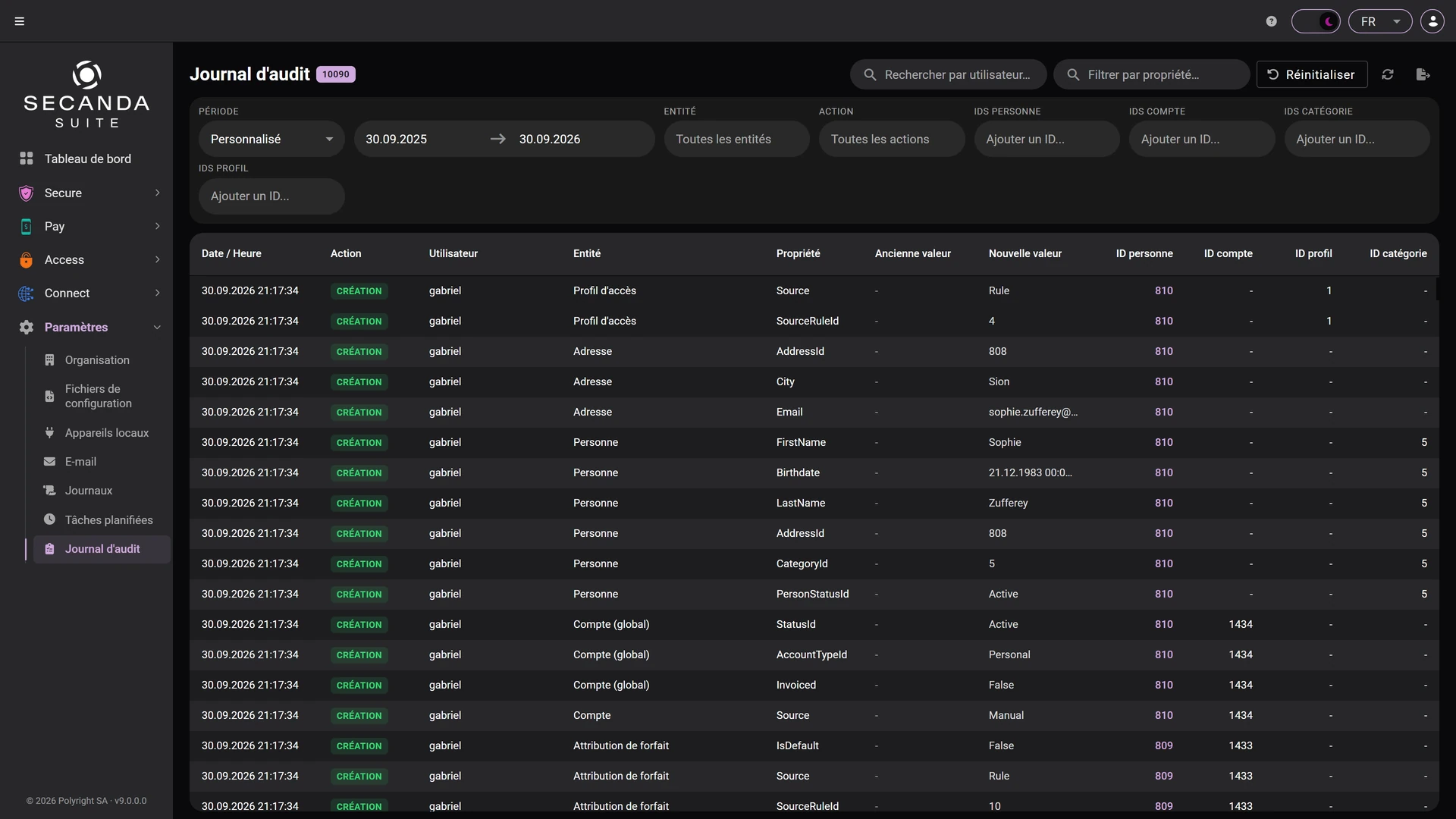Click the end date 30.09.2026
1456x819 pixels.
pyautogui.click(x=549, y=139)
